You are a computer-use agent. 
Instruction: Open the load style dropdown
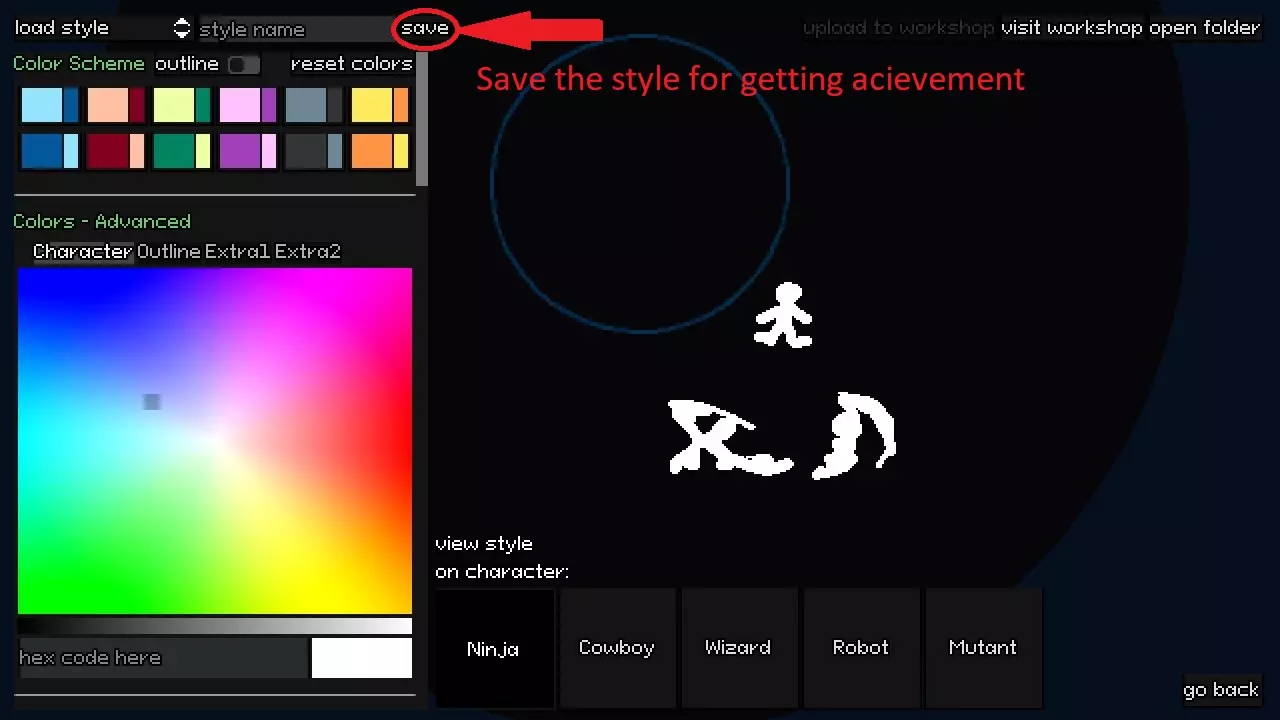coord(101,28)
